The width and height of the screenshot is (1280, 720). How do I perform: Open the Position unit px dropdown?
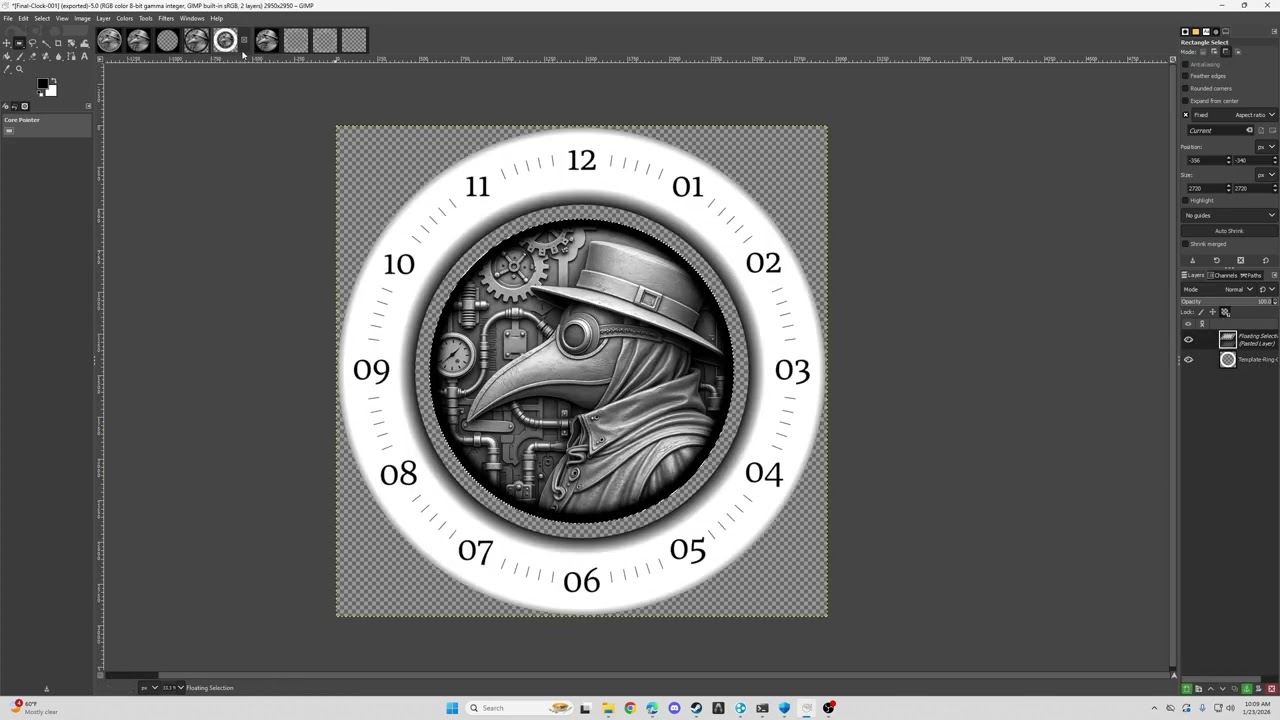[1266, 147]
